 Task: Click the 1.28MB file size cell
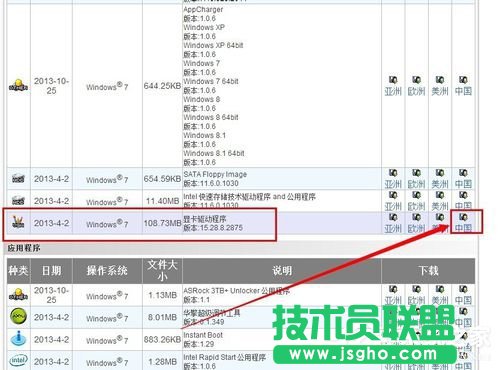pyautogui.click(x=162, y=362)
